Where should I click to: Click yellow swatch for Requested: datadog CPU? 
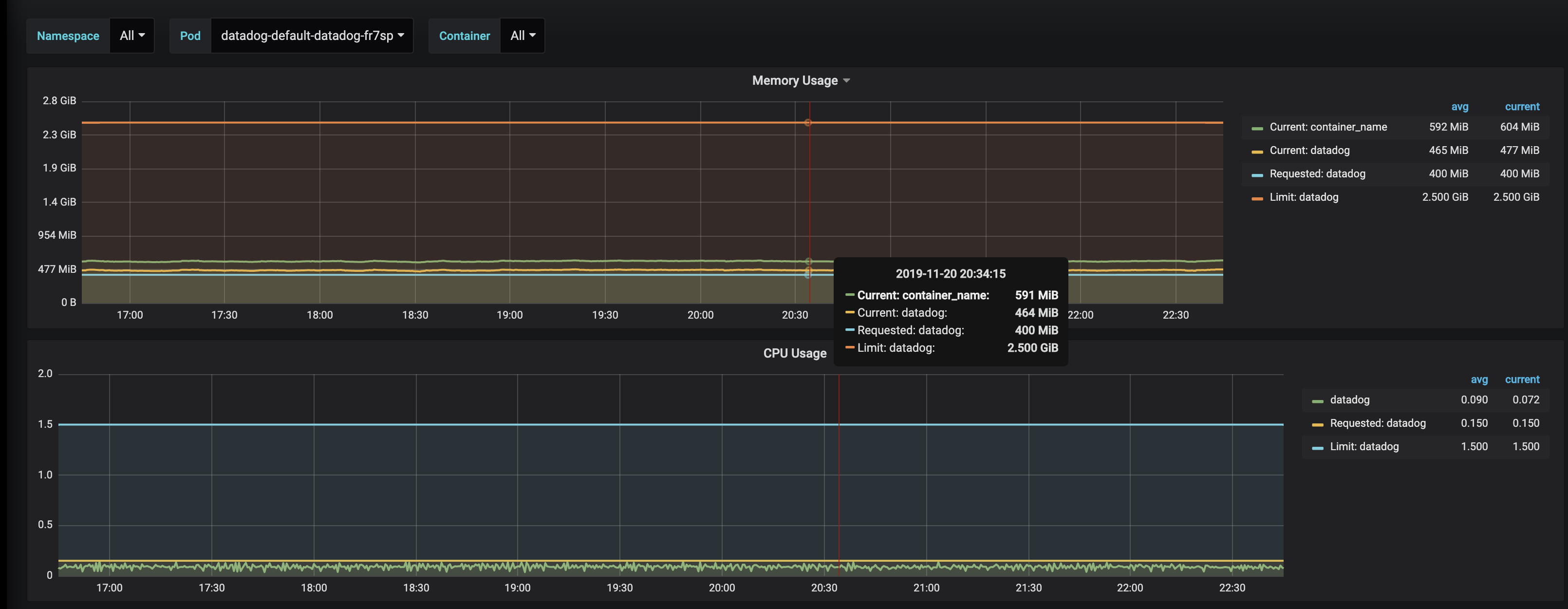(x=1317, y=424)
